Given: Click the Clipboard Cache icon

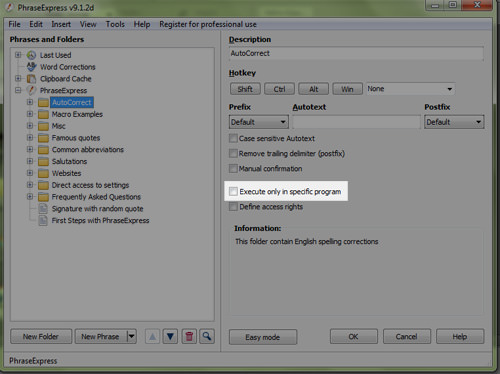Looking at the screenshot, I should (31, 79).
